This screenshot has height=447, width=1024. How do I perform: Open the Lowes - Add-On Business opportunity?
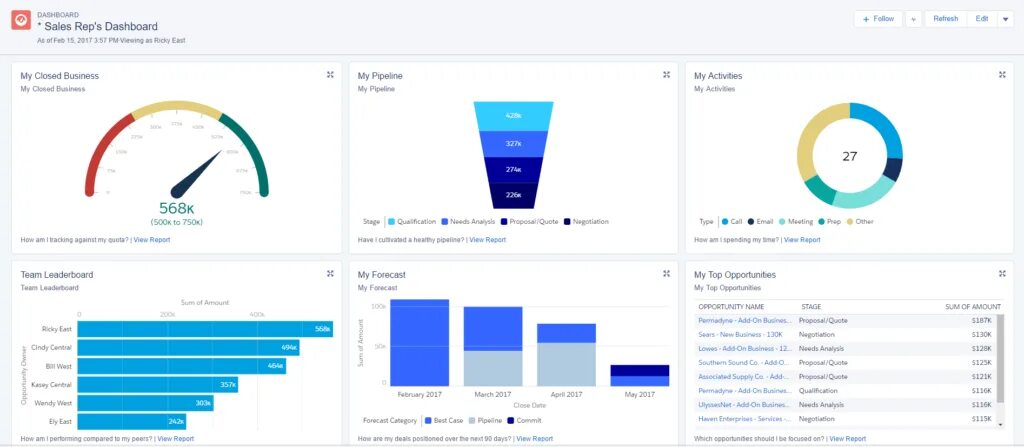[744, 348]
